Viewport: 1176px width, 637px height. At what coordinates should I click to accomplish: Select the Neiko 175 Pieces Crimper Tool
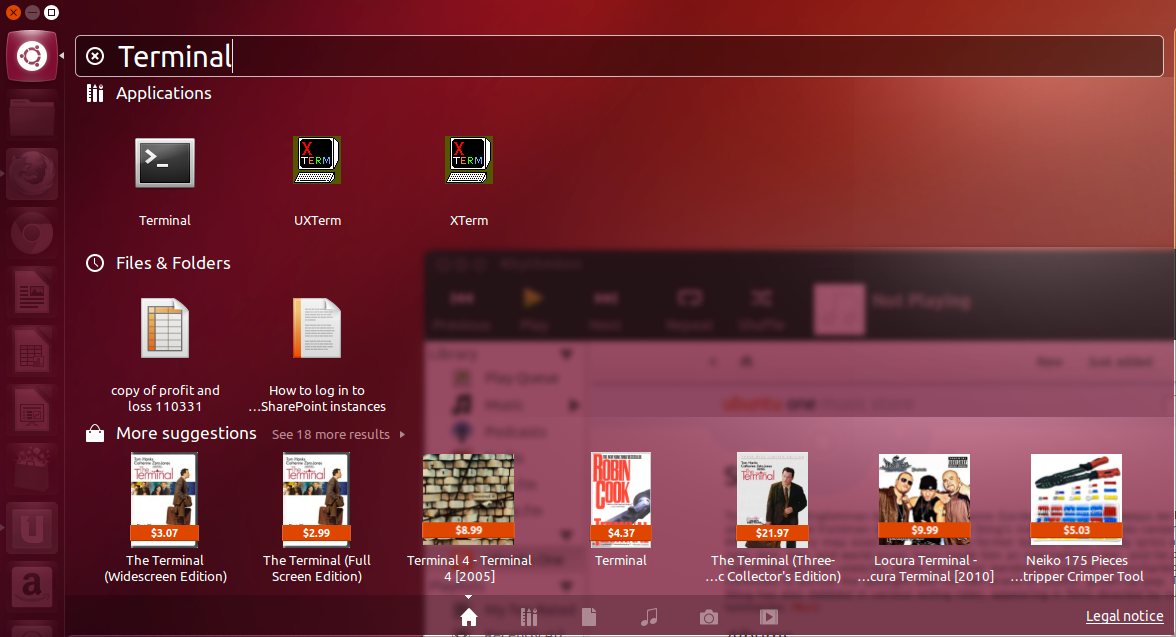coord(1076,499)
